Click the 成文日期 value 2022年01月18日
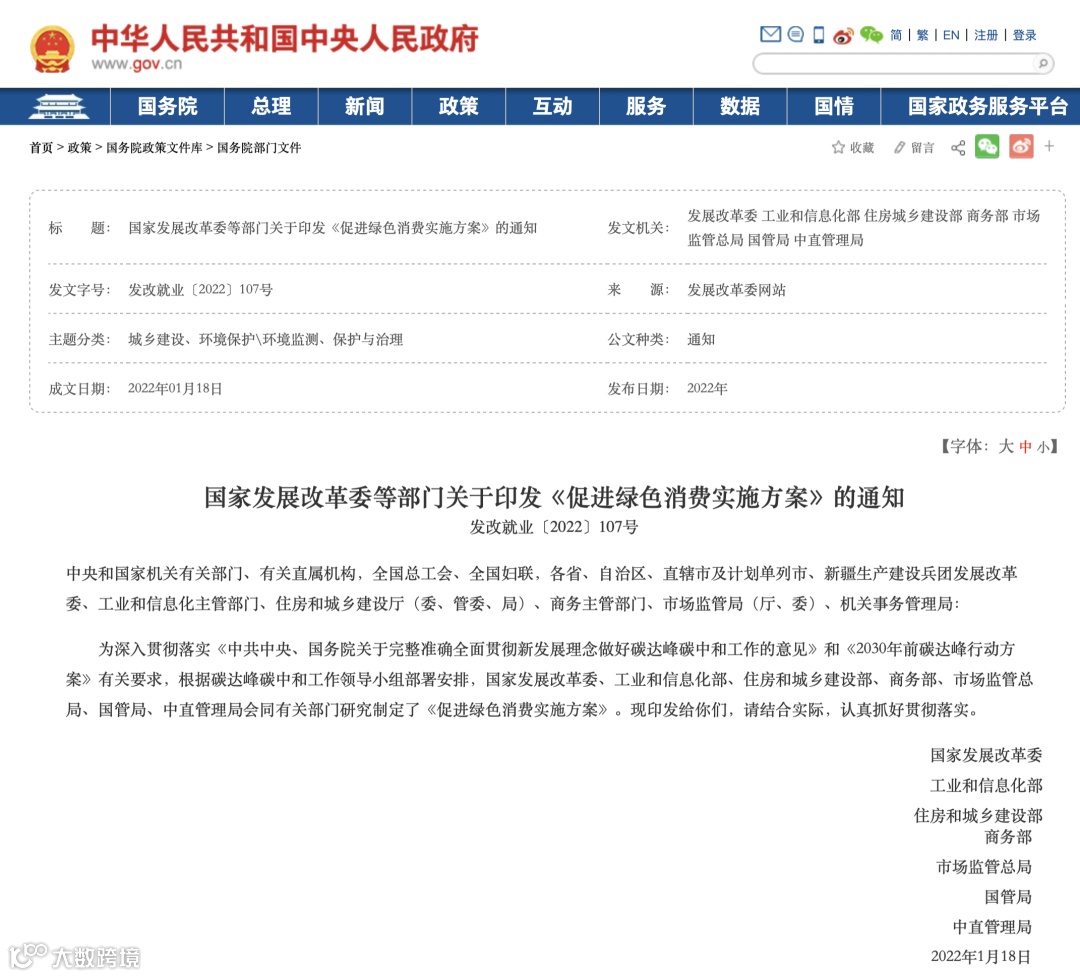 click(x=175, y=389)
